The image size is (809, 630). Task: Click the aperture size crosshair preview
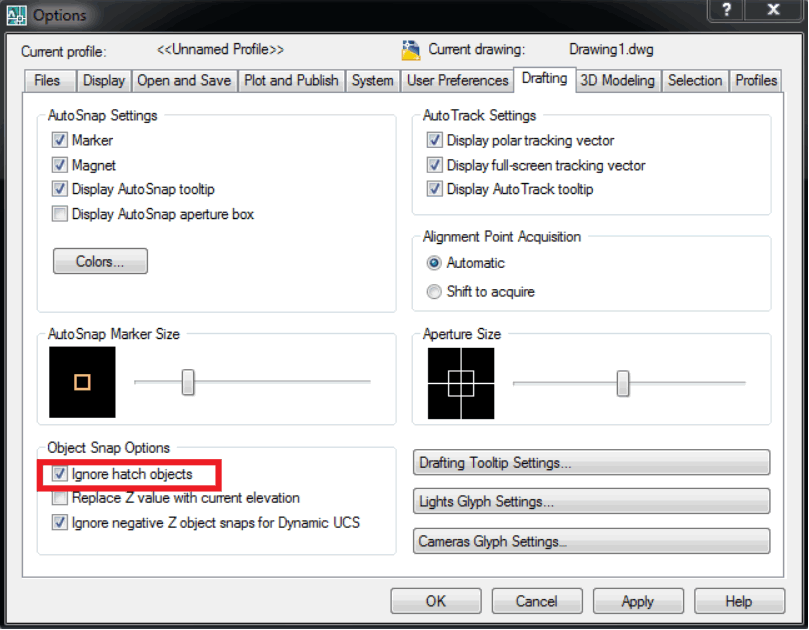(460, 383)
